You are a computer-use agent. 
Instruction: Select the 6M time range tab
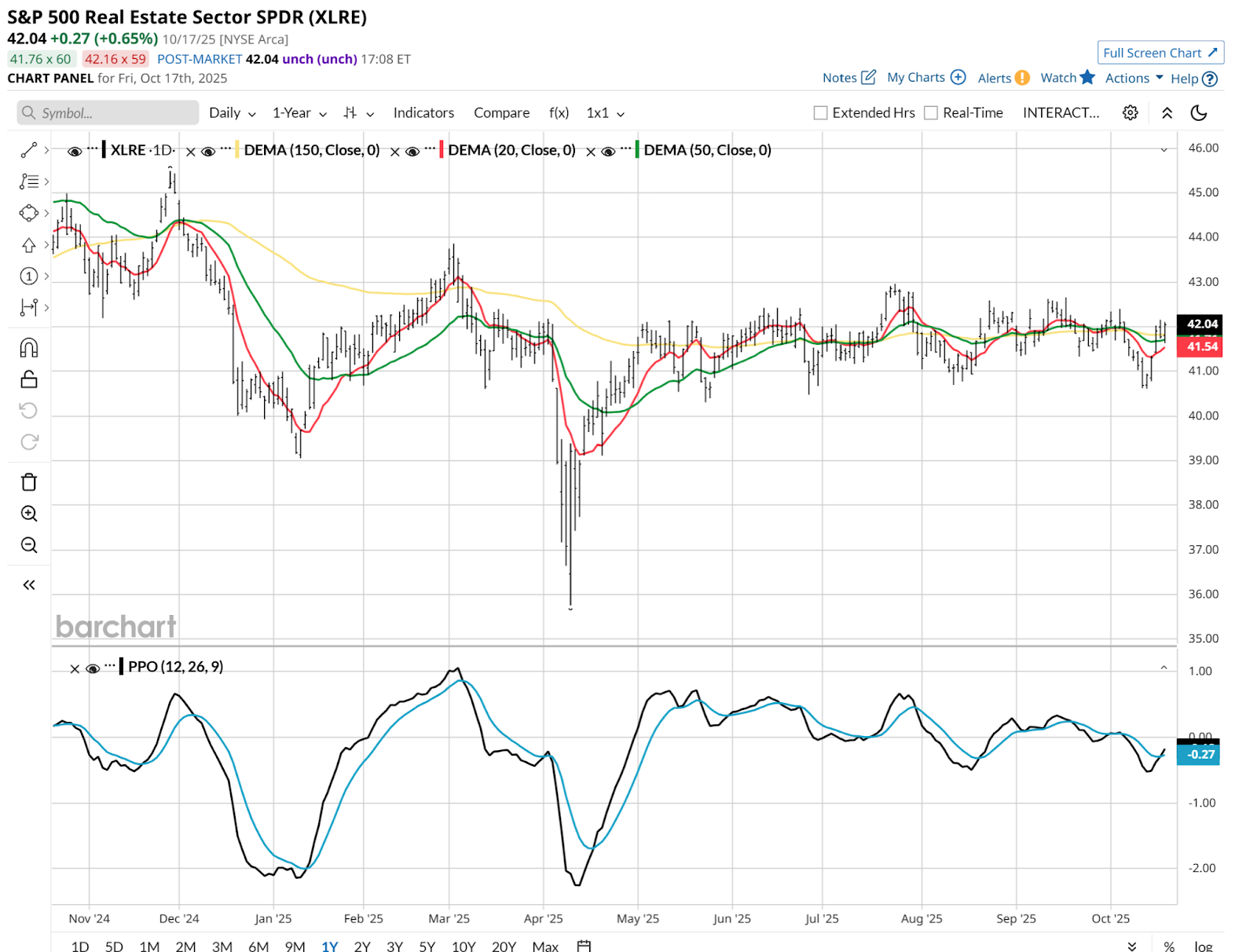point(258,946)
